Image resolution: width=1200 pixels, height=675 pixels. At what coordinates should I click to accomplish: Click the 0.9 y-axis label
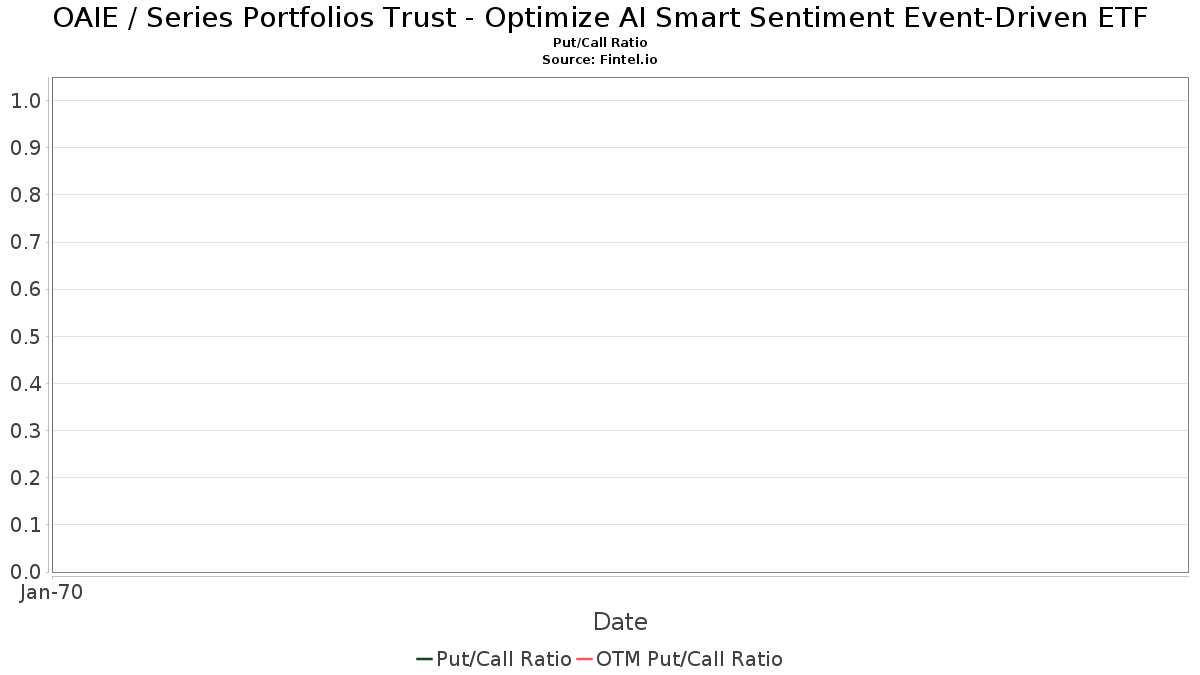click(25, 148)
